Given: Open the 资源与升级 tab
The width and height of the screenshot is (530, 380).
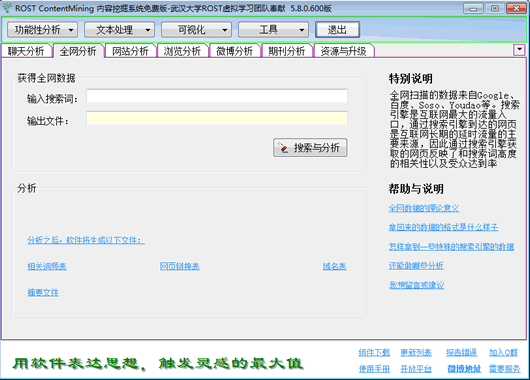Looking at the screenshot, I should 344,51.
